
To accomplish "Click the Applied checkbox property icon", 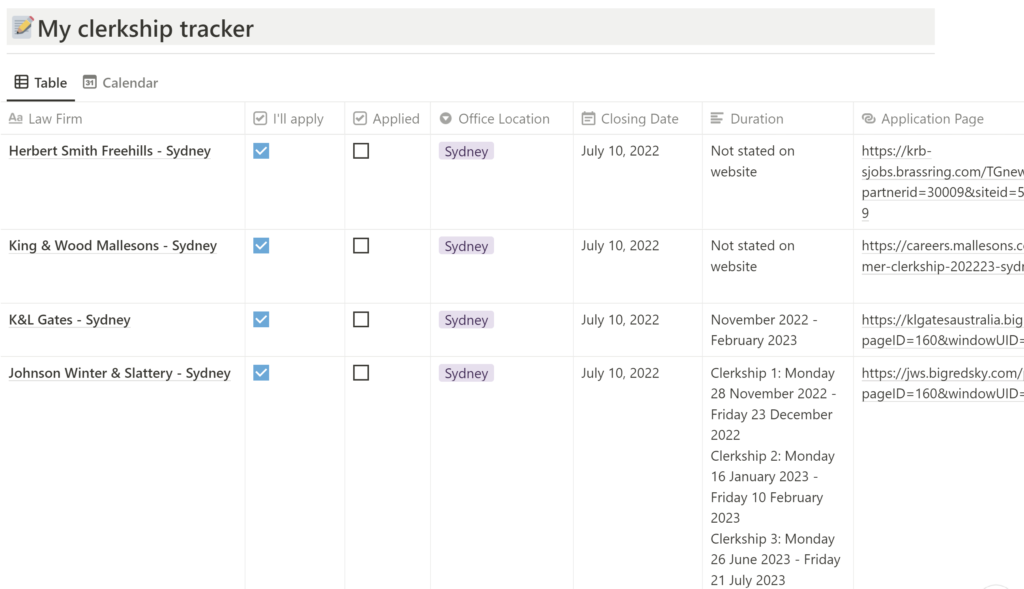I will tap(360, 118).
